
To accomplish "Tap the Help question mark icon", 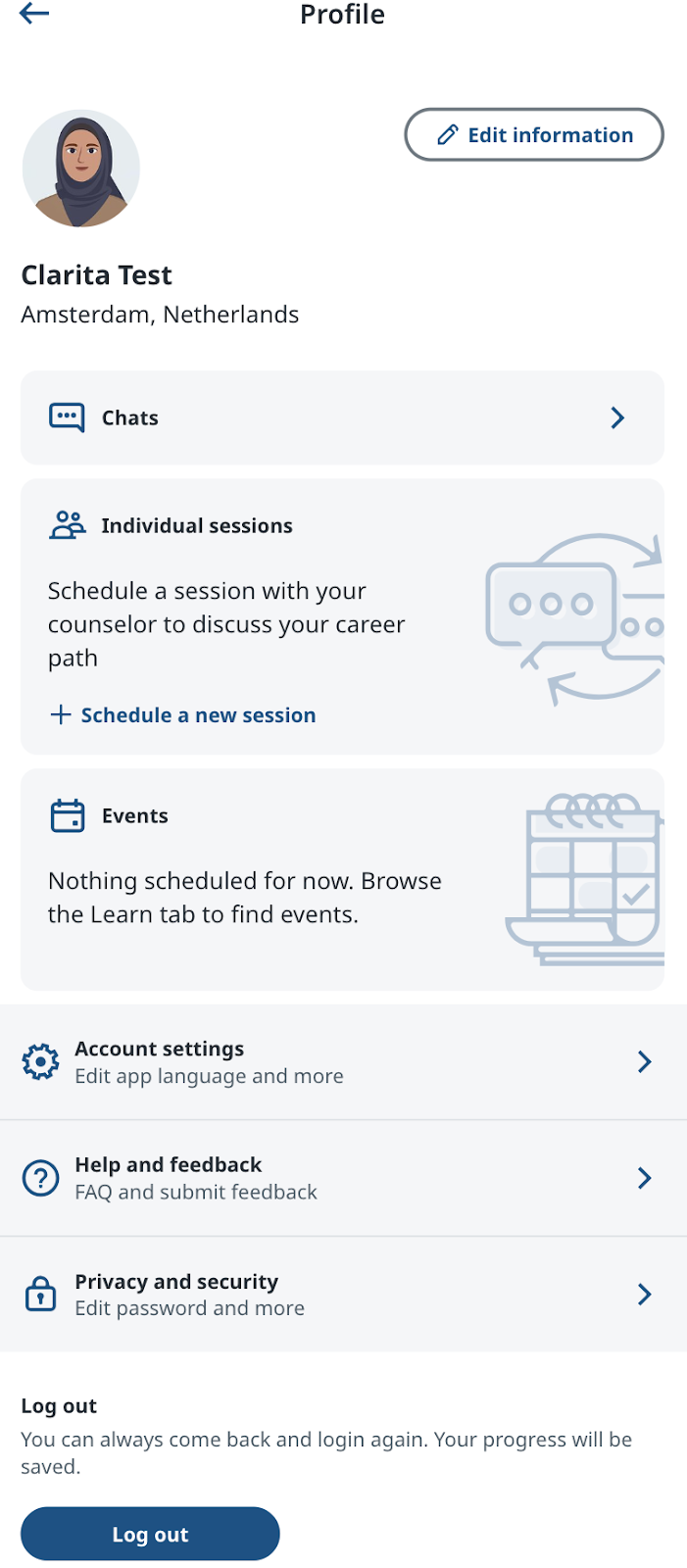I will (40, 1178).
